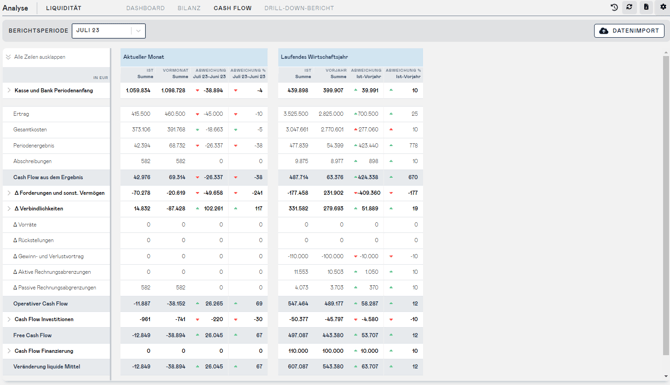Expand Cash Flow Finanzierung row
This screenshot has width=670, height=385.
[9, 351]
